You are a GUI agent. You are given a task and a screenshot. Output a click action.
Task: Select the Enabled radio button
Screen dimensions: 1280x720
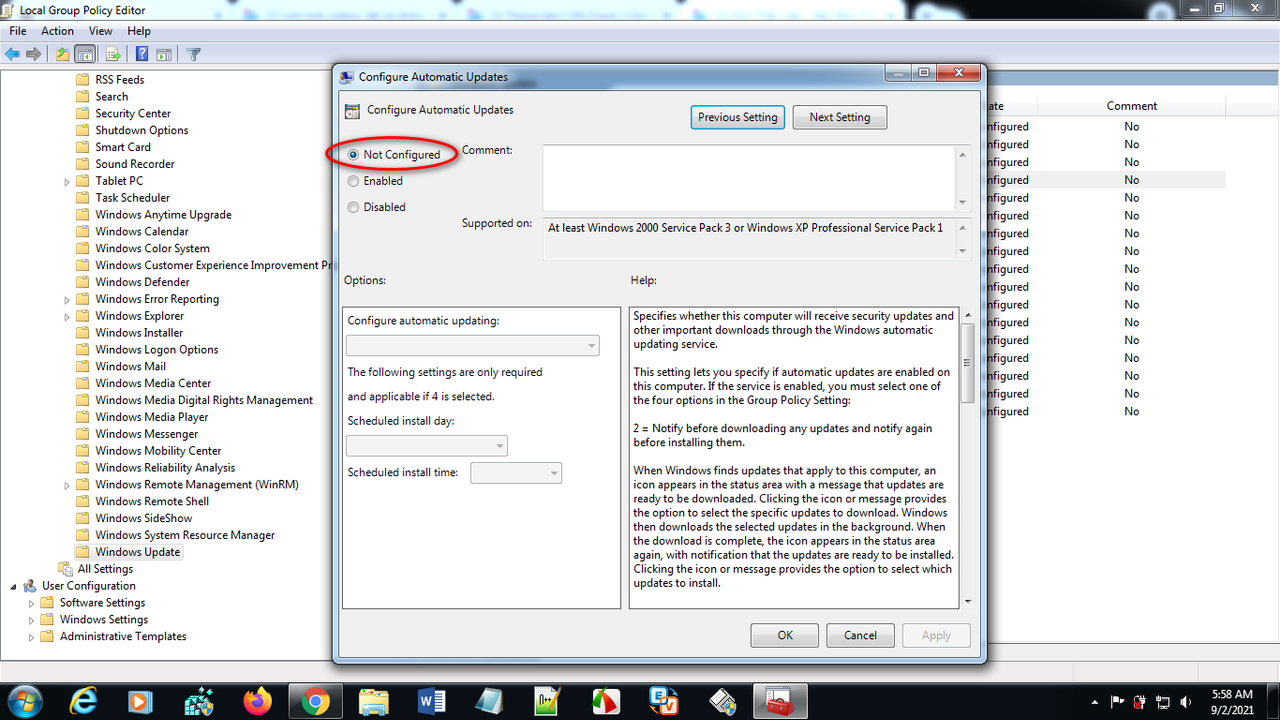point(353,181)
